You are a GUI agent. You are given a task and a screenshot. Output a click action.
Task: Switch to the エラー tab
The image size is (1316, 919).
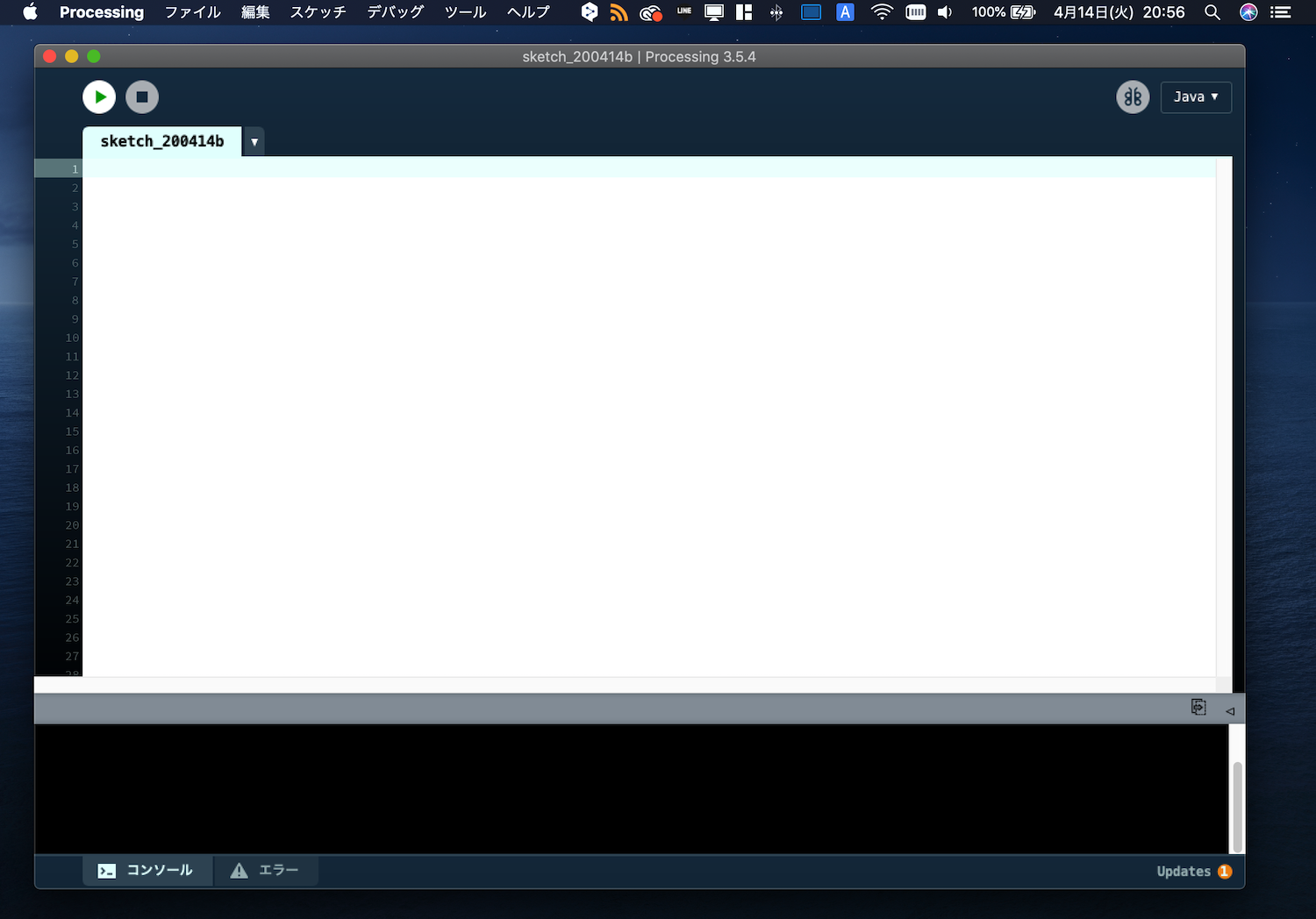pyautogui.click(x=265, y=870)
